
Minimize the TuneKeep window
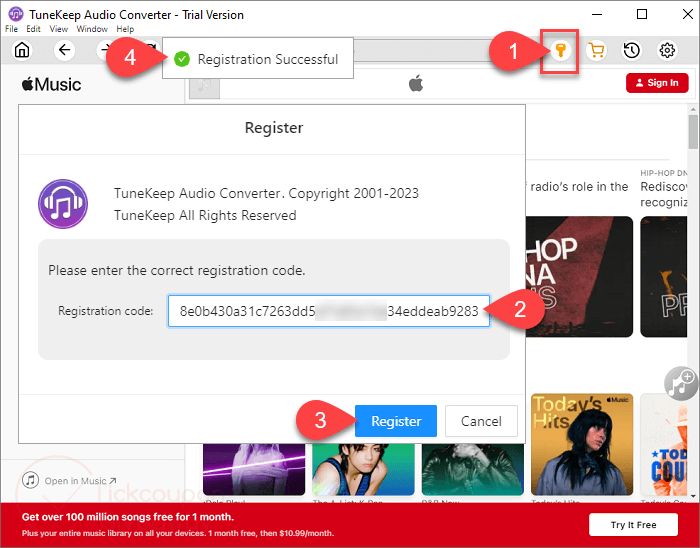pos(597,14)
